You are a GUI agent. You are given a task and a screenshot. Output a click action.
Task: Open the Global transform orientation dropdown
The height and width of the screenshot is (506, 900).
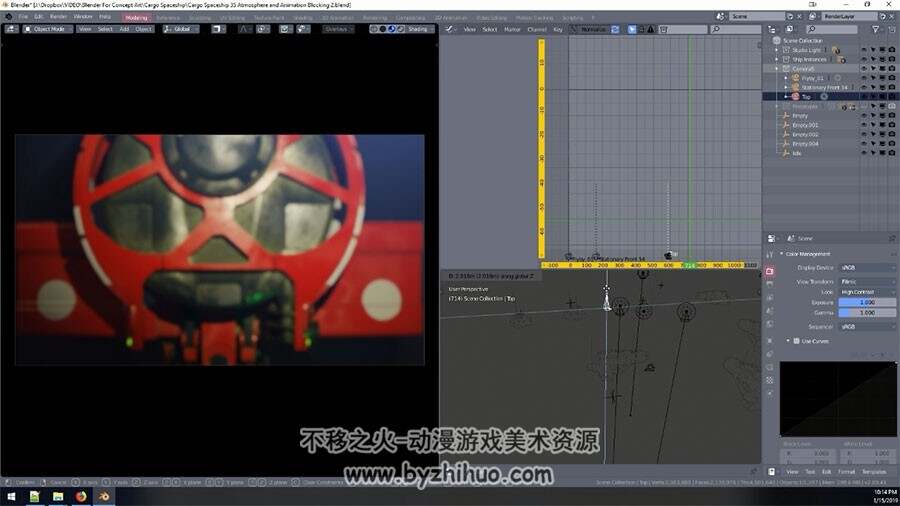(x=181, y=29)
